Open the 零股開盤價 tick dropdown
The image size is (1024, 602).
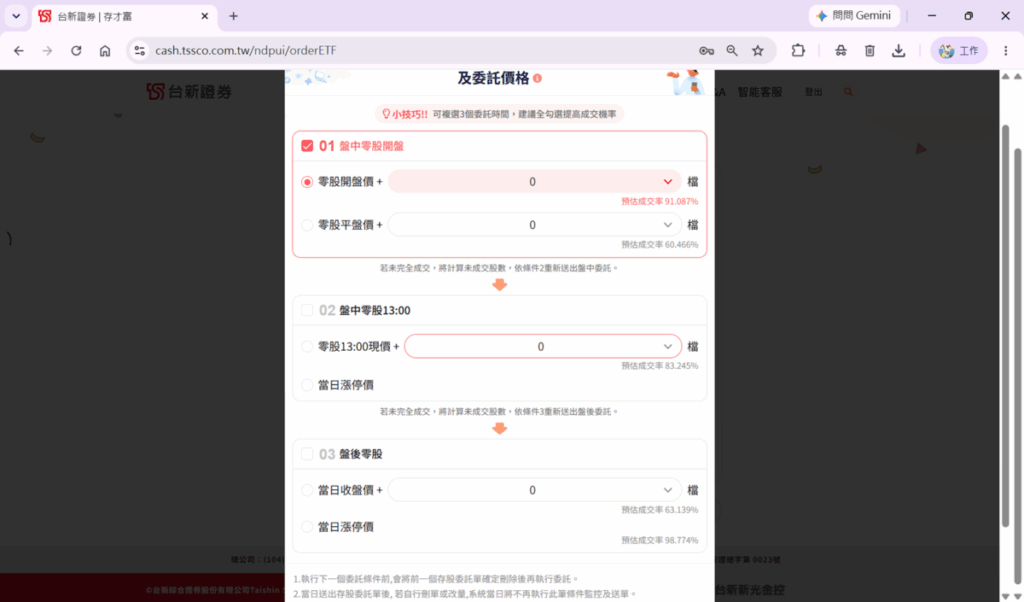[535, 182]
